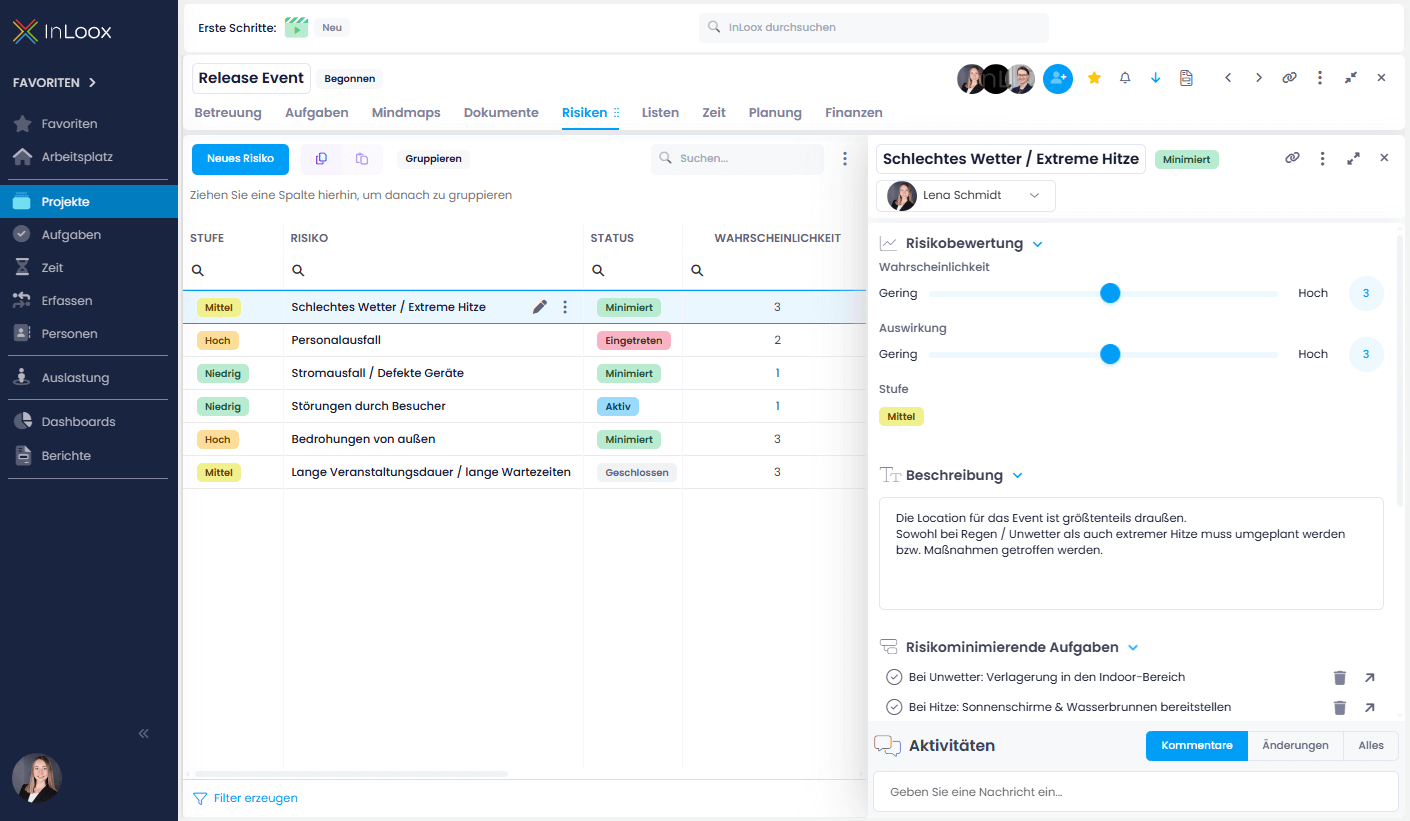Check off 'Bei Unwetter: Verlagerung' task circle

[894, 677]
